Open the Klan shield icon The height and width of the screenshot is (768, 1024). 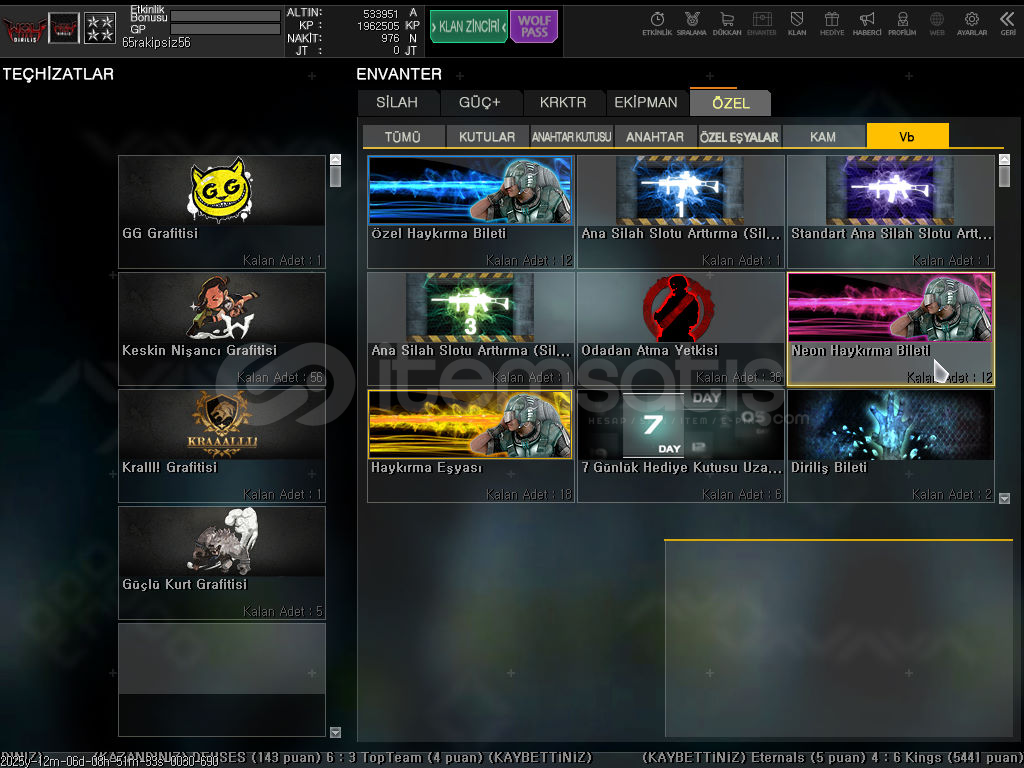(x=797, y=23)
